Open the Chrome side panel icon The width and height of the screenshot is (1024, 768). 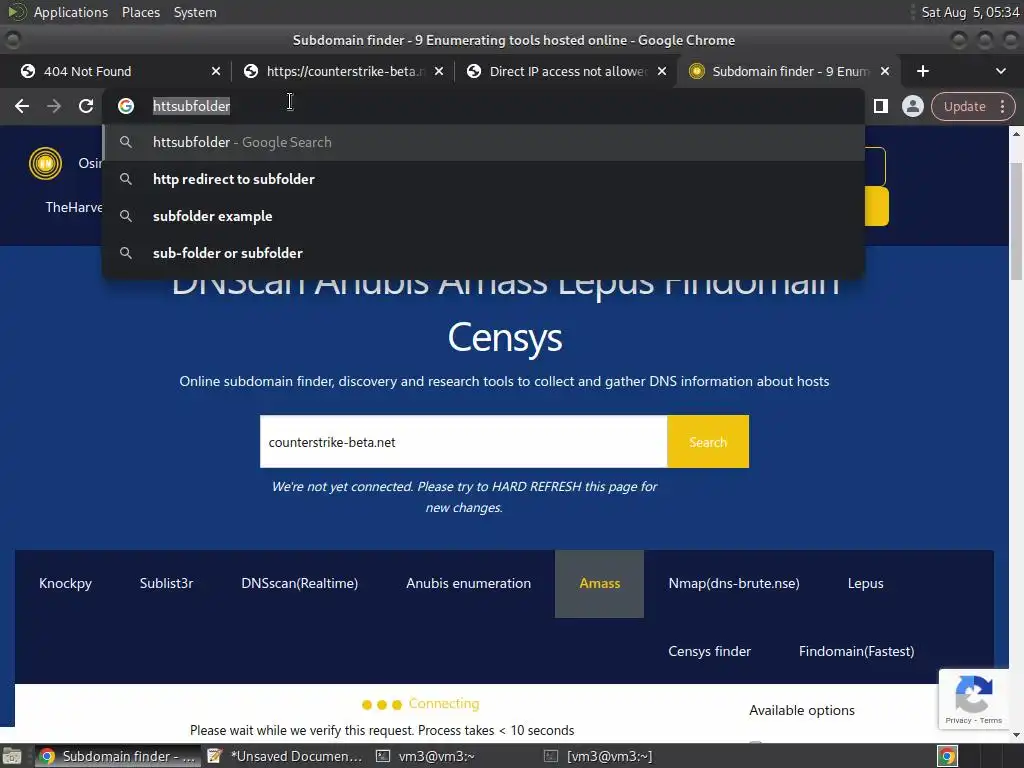click(x=880, y=106)
